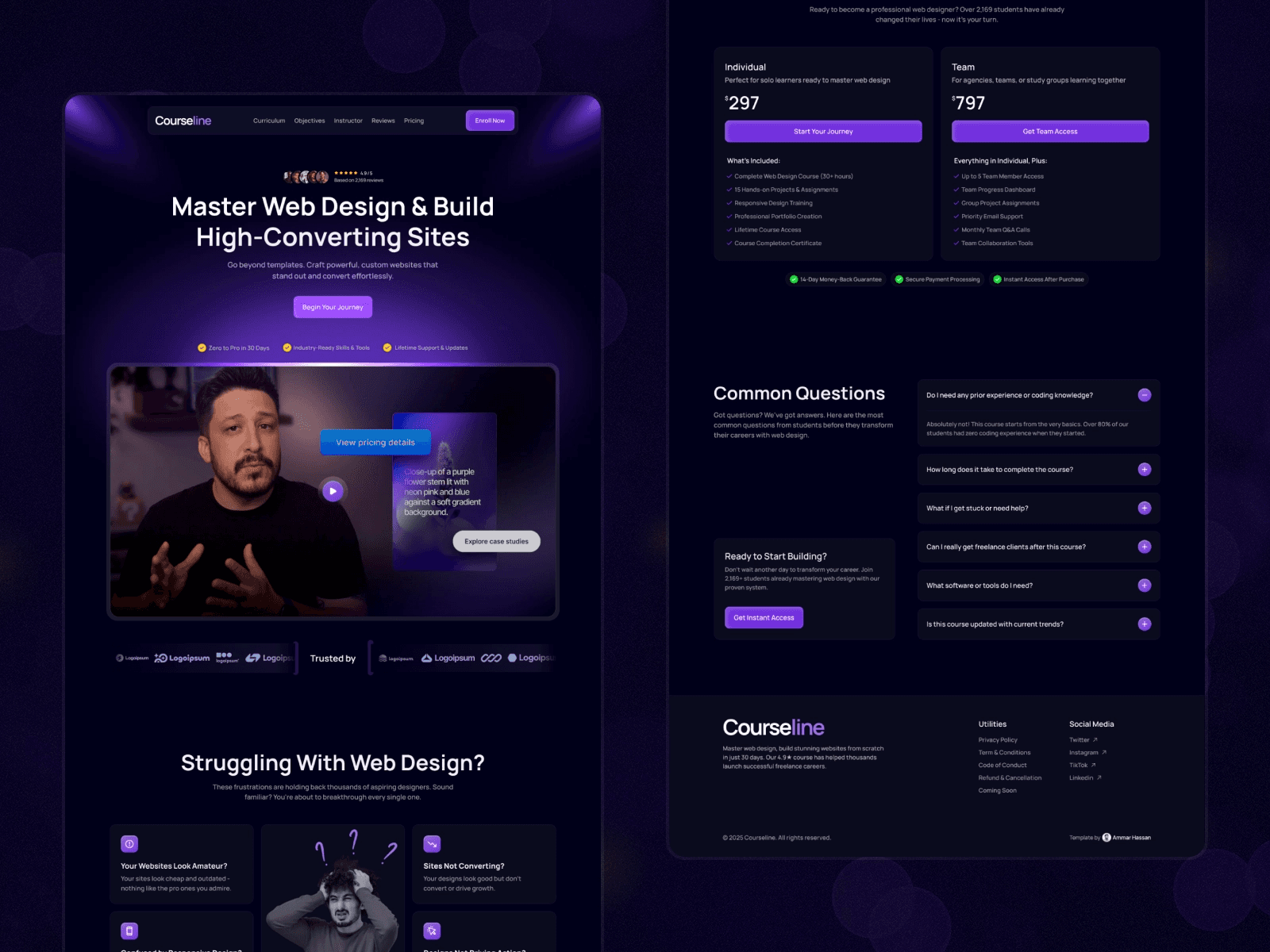Click the warning icon on Your Websites Look Amateur card
The width and height of the screenshot is (1270, 952).
pos(129,843)
